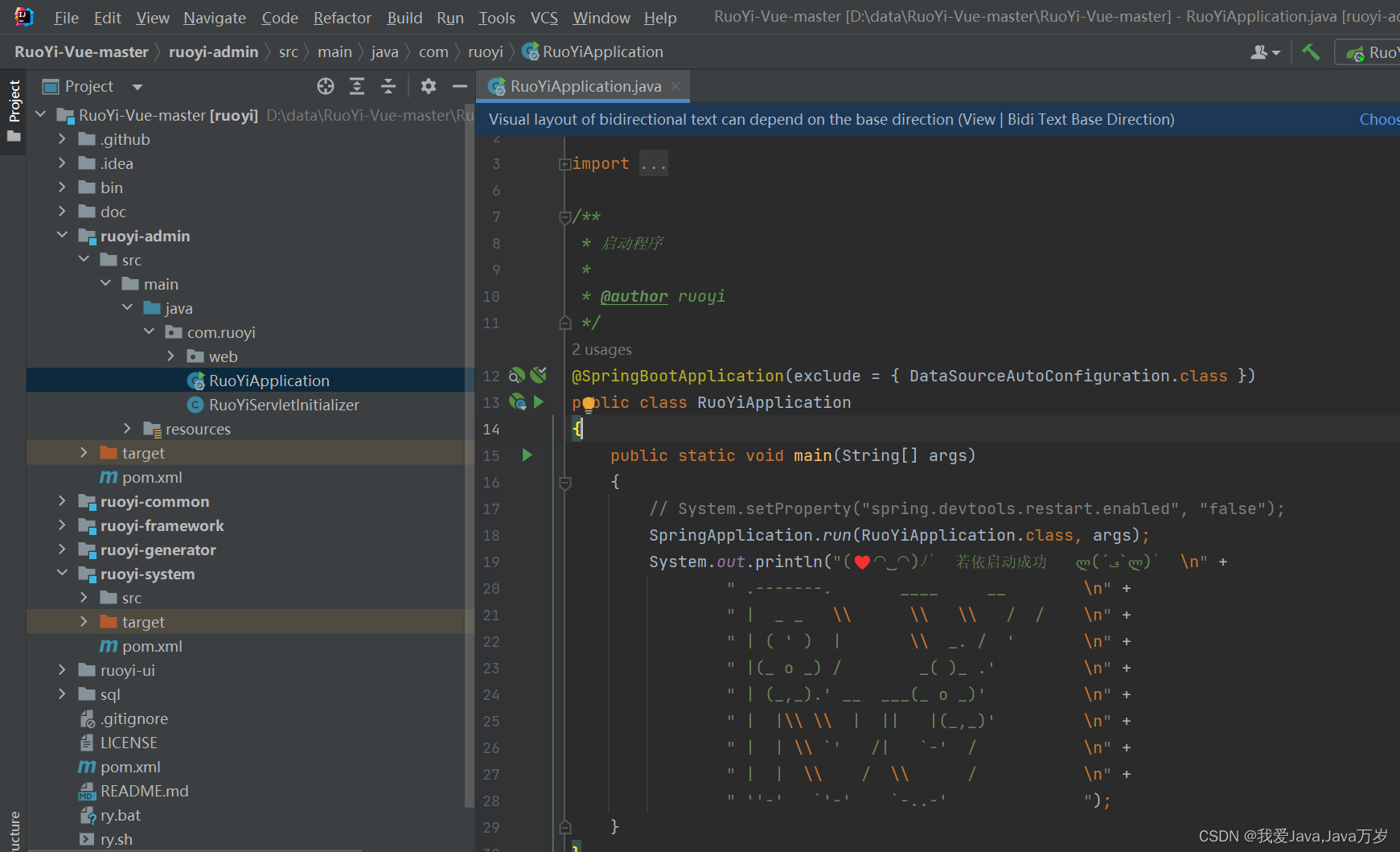Open ry.sh file in tree
This screenshot has height=852, width=1400.
pos(116,839)
